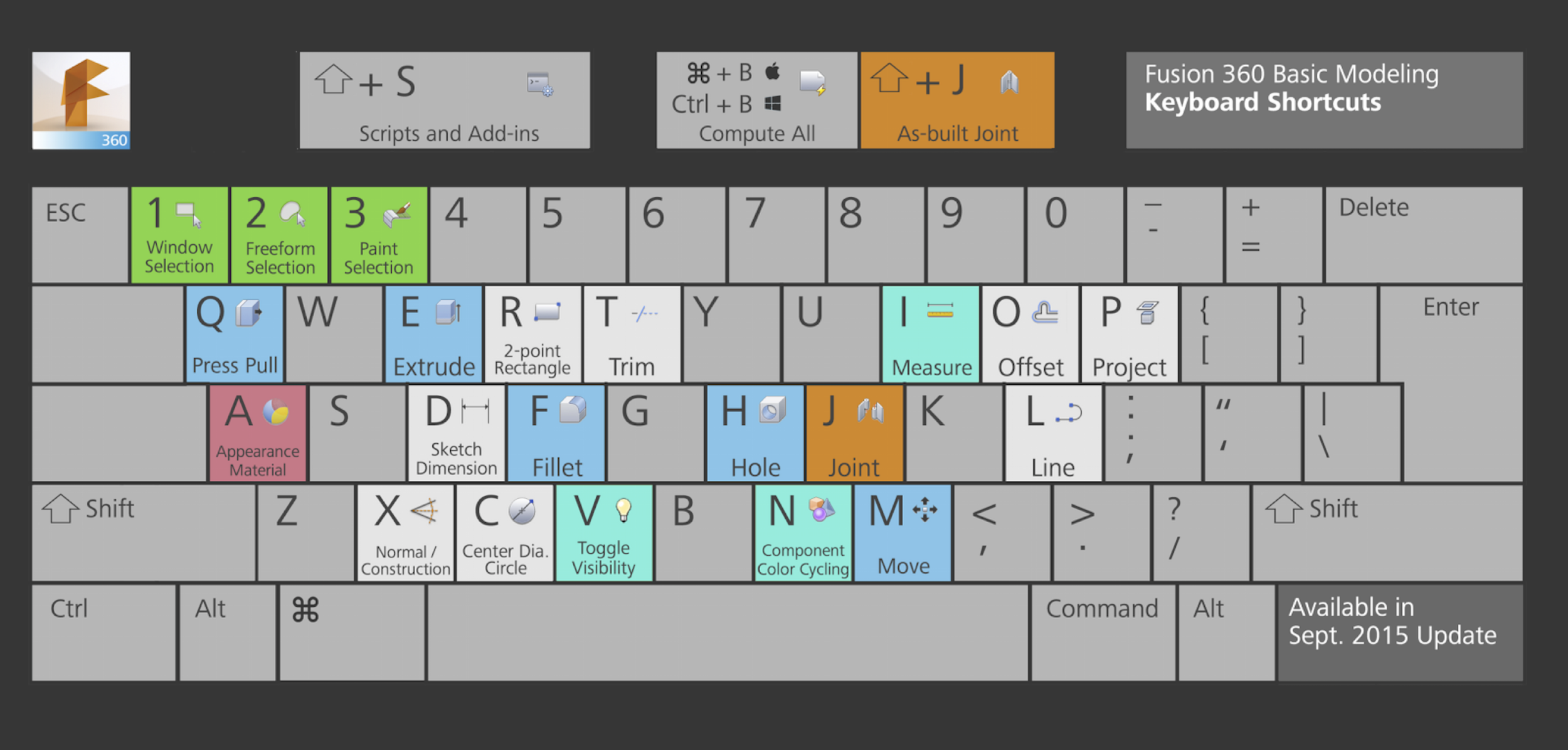Screen dimensions: 1568x750
Task: Click the Fillet icon on F key
Action: pos(573,410)
